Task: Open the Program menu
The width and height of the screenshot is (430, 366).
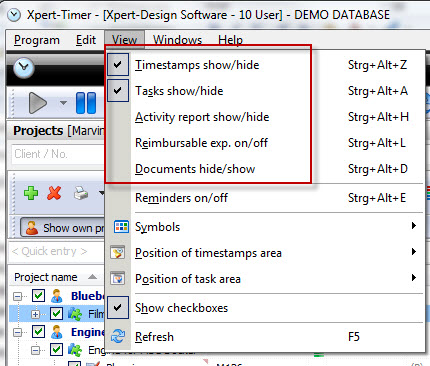Action: 37,40
